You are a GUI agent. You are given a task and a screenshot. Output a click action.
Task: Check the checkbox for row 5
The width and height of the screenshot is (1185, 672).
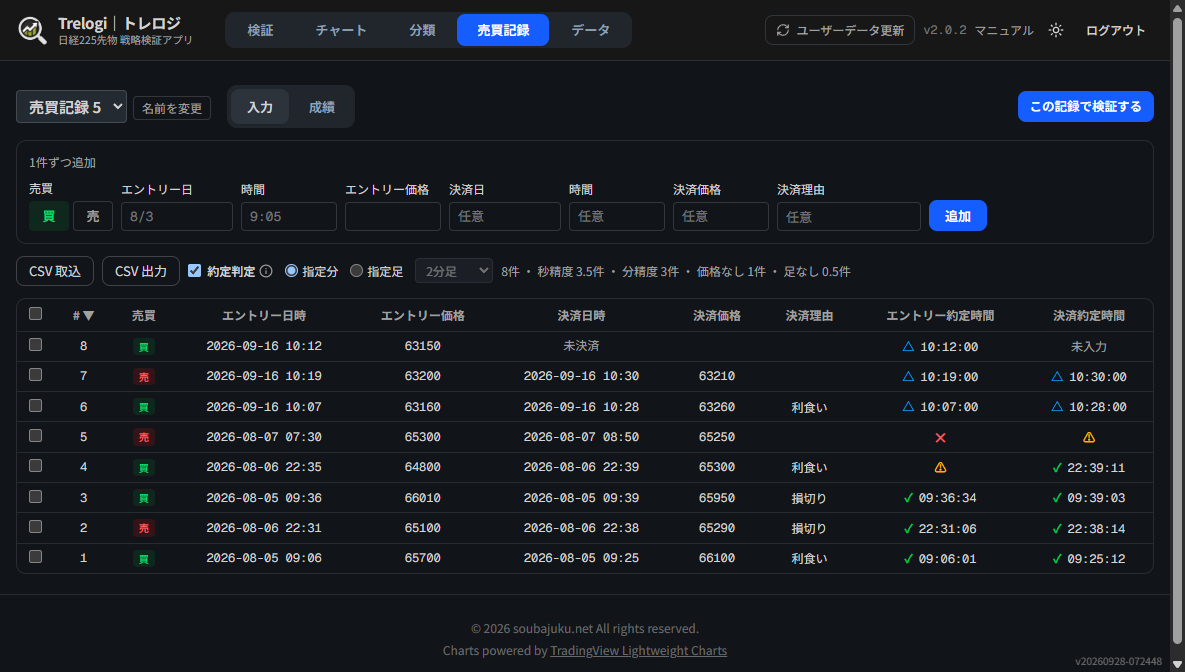[36, 435]
